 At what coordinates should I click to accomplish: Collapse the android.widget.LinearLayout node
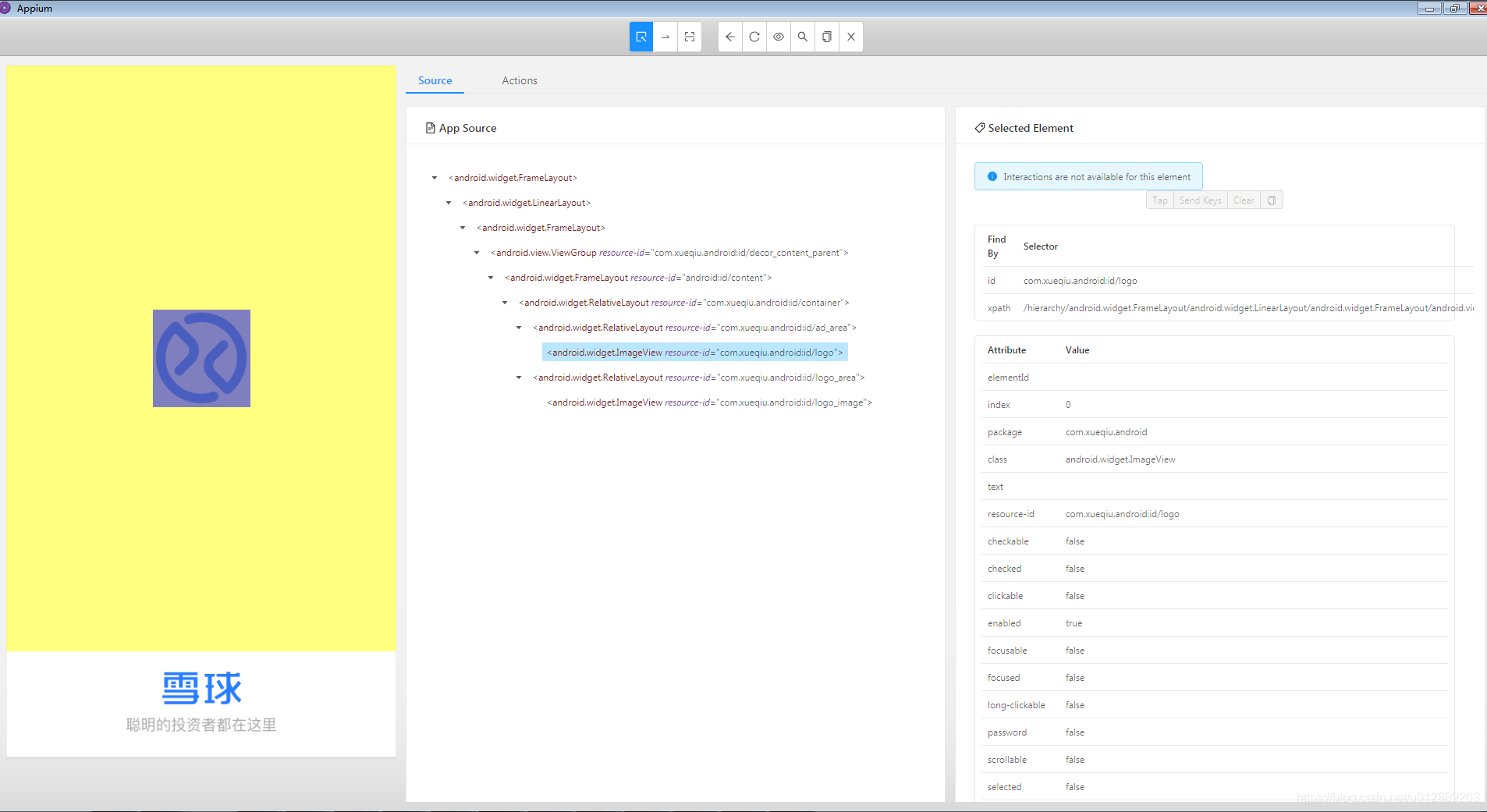pyautogui.click(x=449, y=203)
